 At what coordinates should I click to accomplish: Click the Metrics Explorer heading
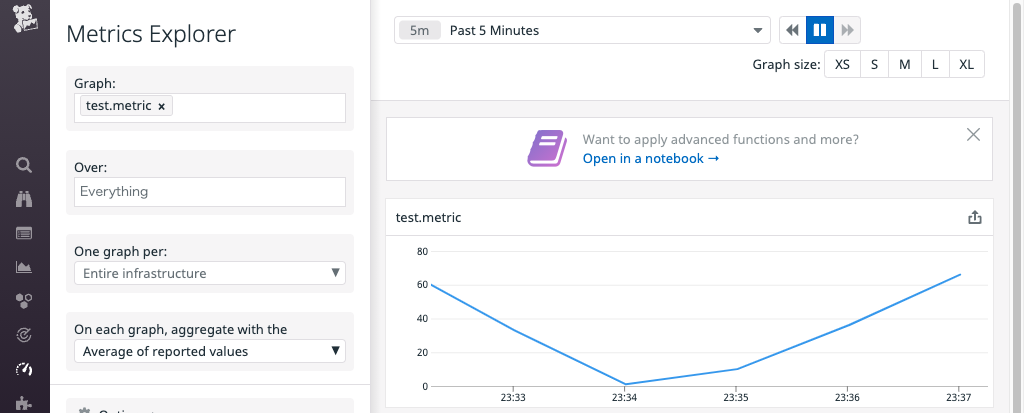point(151,34)
